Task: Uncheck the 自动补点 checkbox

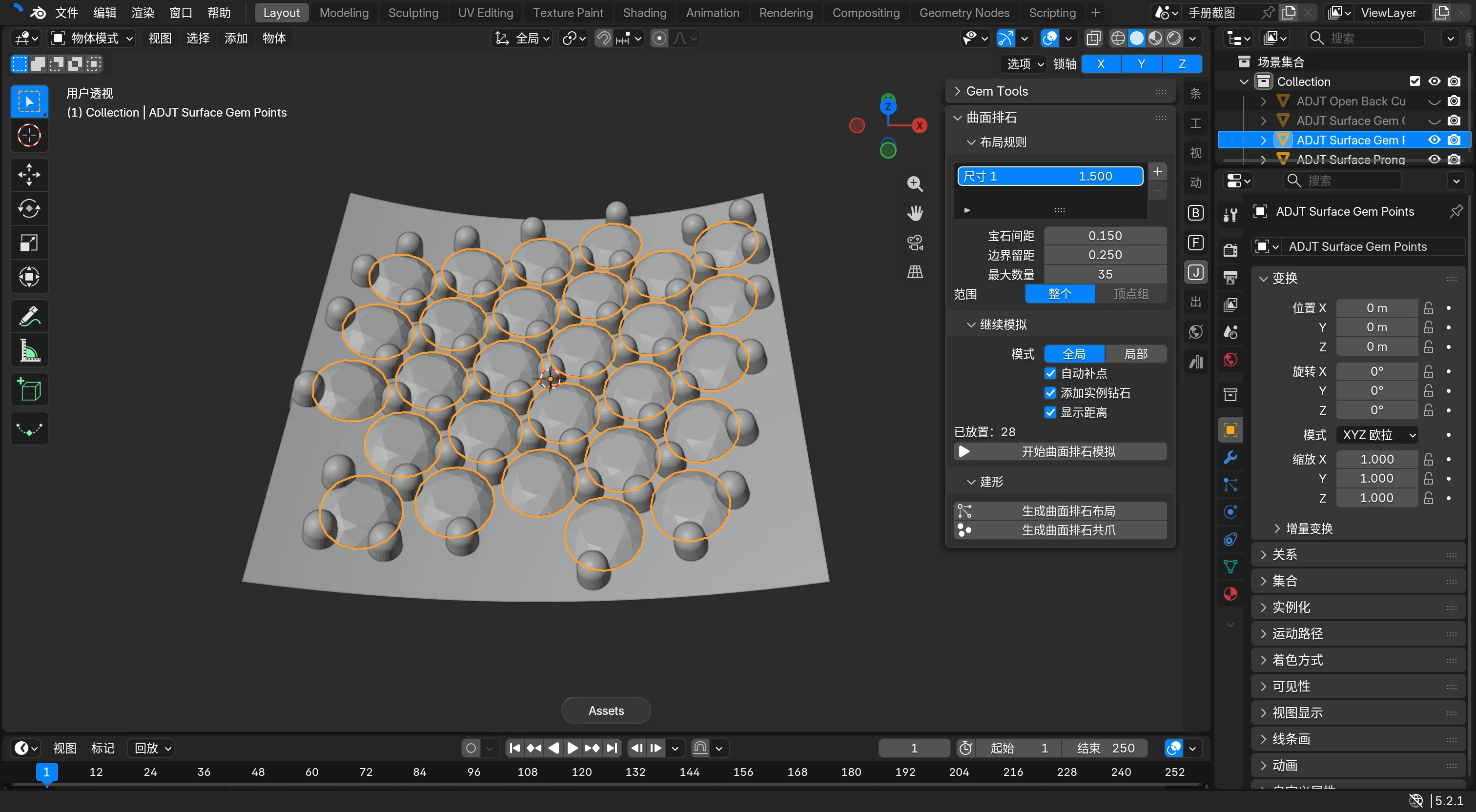Action: [x=1050, y=374]
